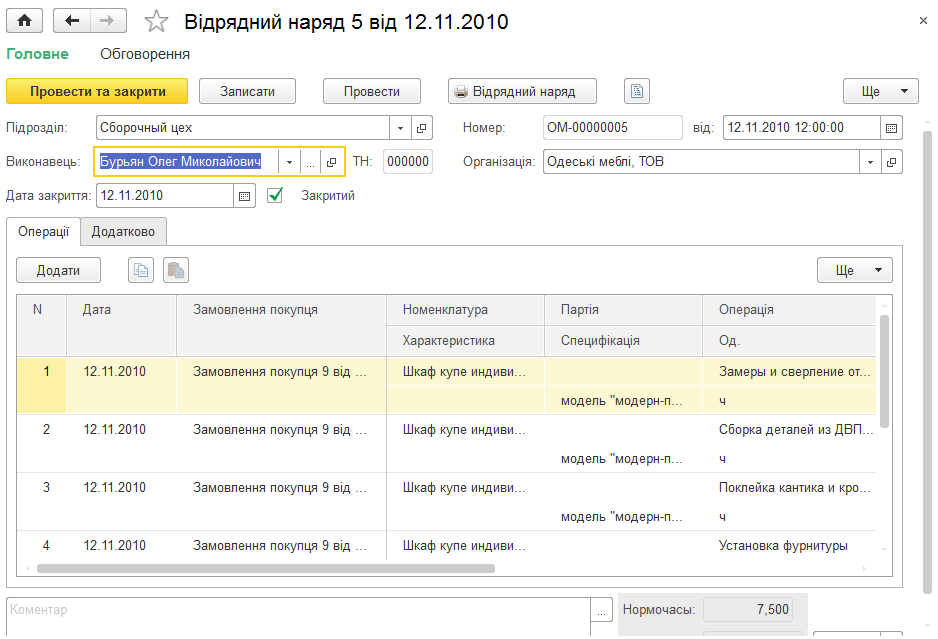Click the Партія column header
Screen dimensions: 938x639
623,310
